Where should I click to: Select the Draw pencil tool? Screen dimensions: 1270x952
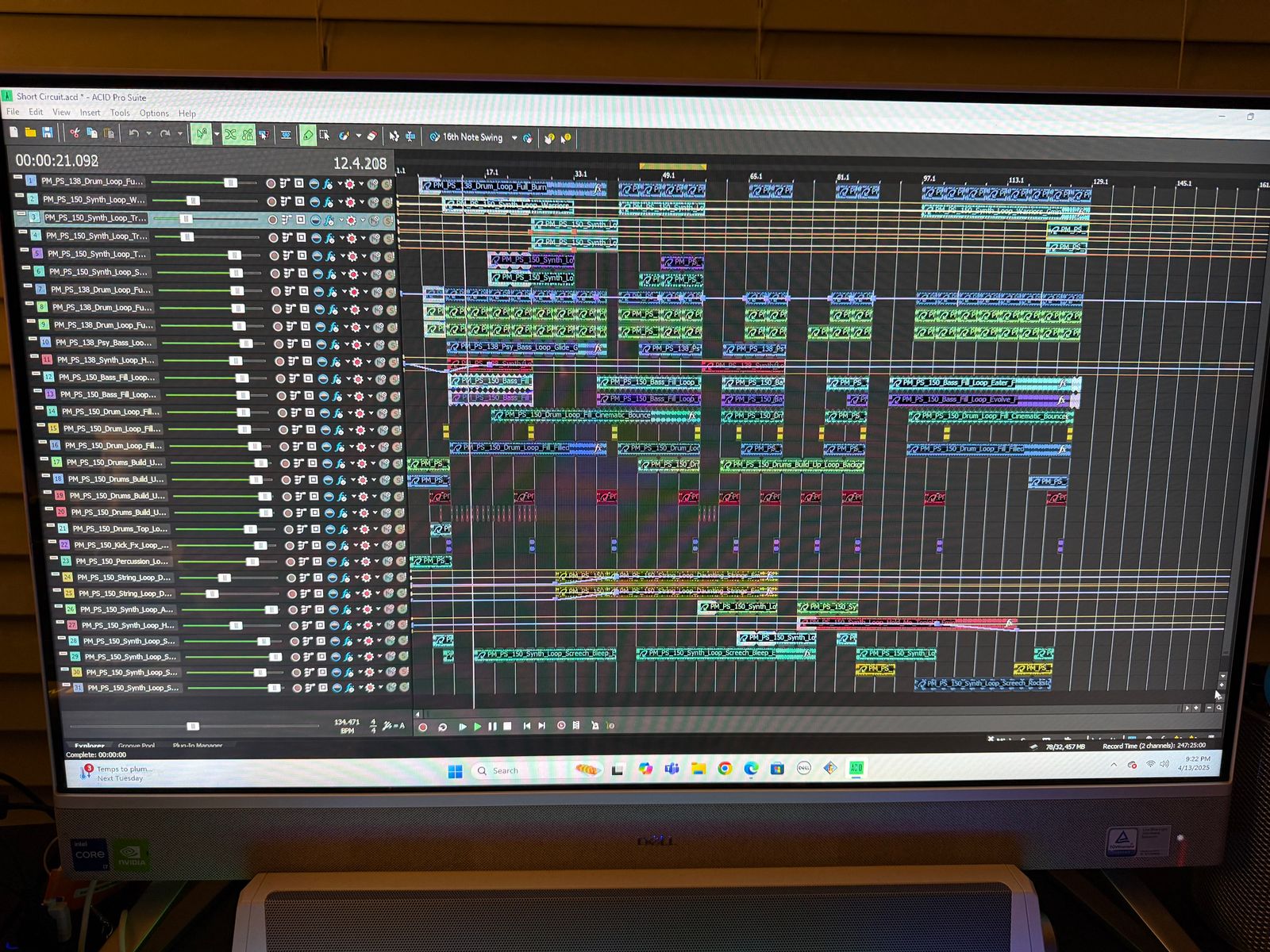pyautogui.click(x=308, y=136)
